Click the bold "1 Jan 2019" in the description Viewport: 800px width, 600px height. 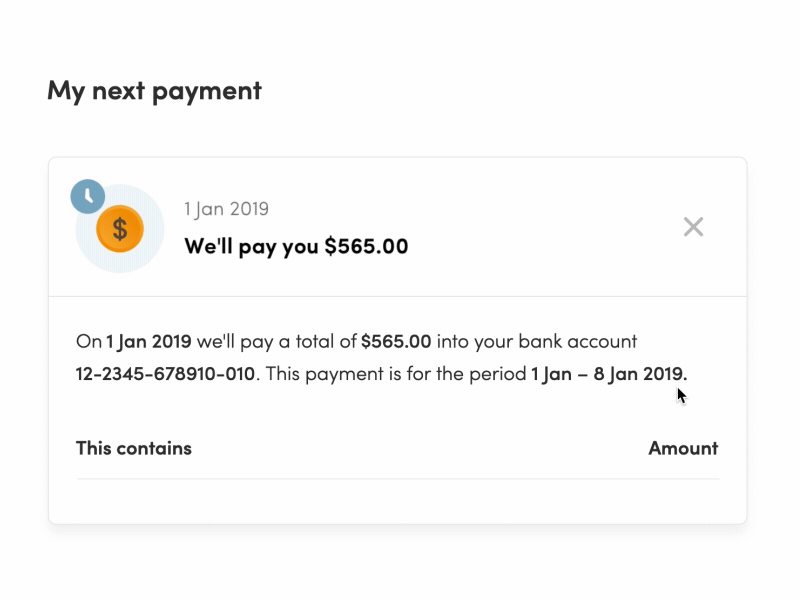[149, 341]
